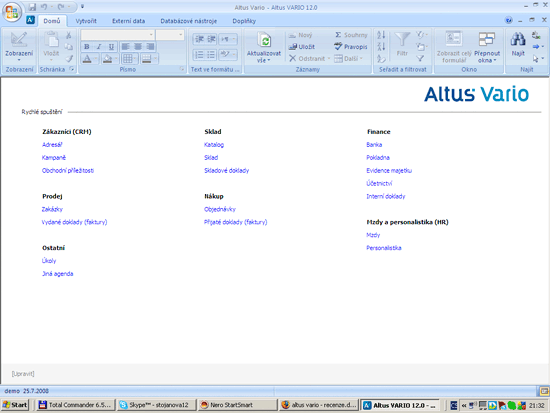This screenshot has width=550, height=413.
Task: Open the Externí data ribbon tab
Action: (128, 21)
